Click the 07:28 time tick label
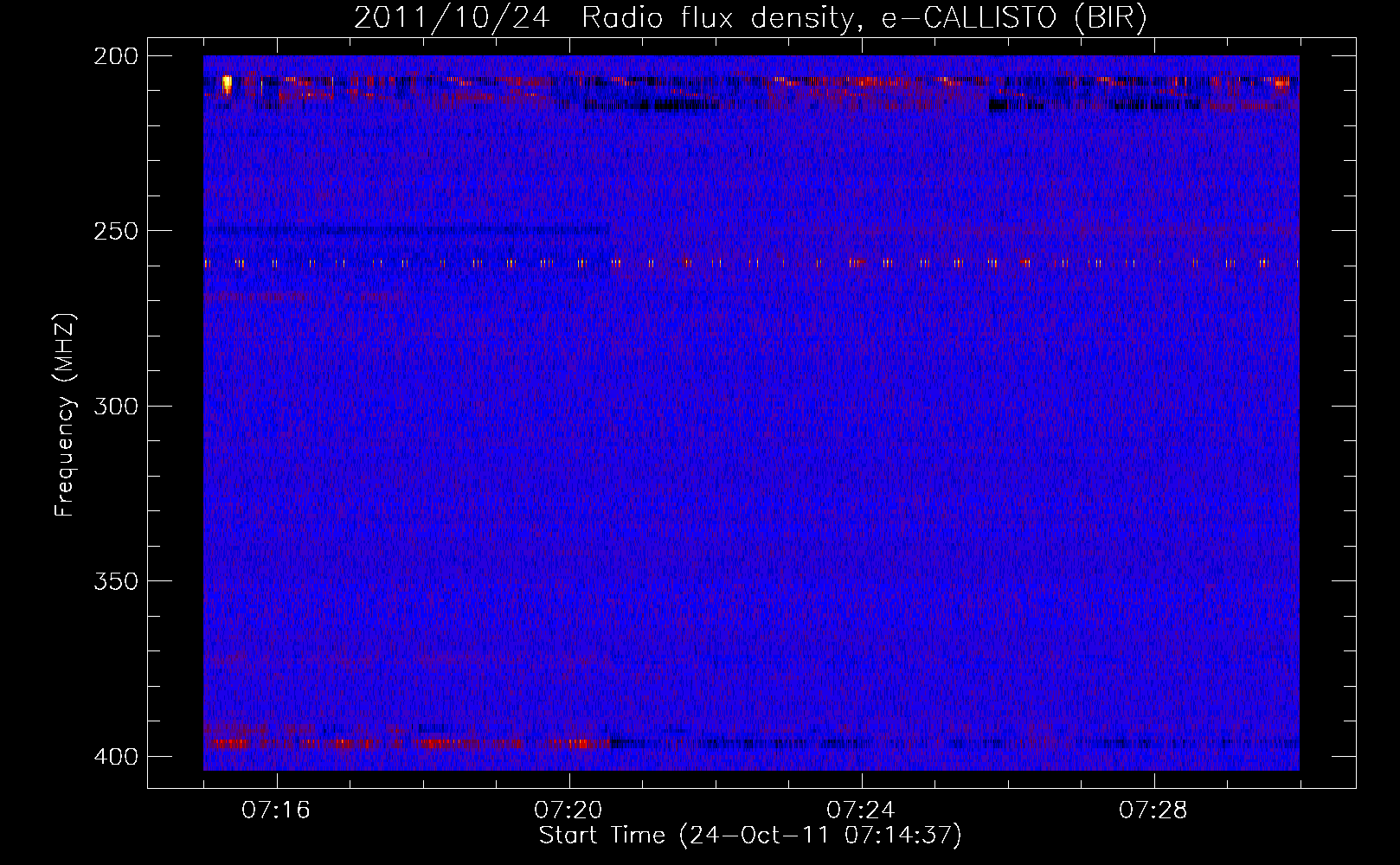Screen dimensions: 1400x865 pyautogui.click(x=1153, y=811)
